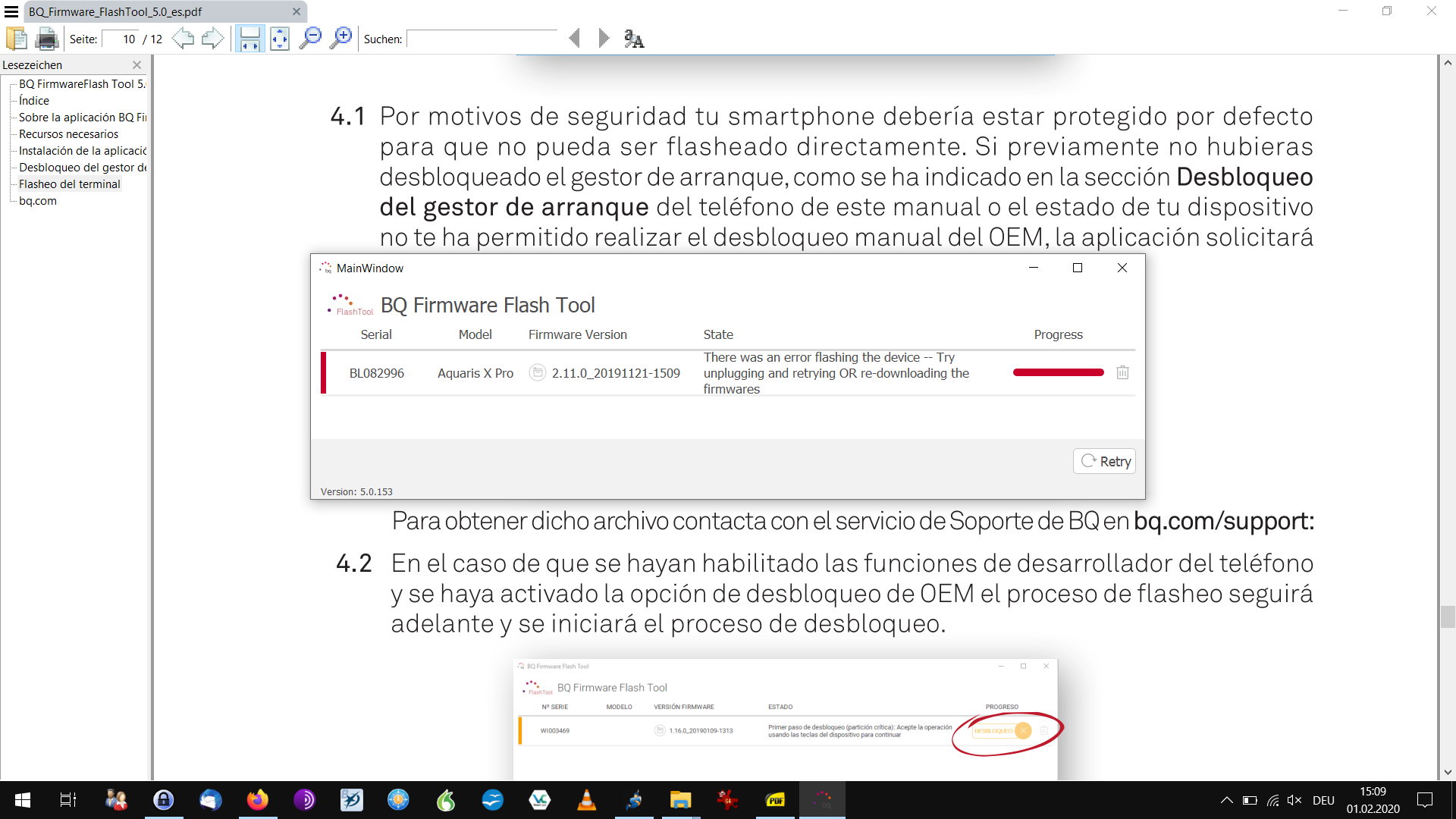
Task: Close the MainWindow flash tool window
Action: (x=1122, y=268)
